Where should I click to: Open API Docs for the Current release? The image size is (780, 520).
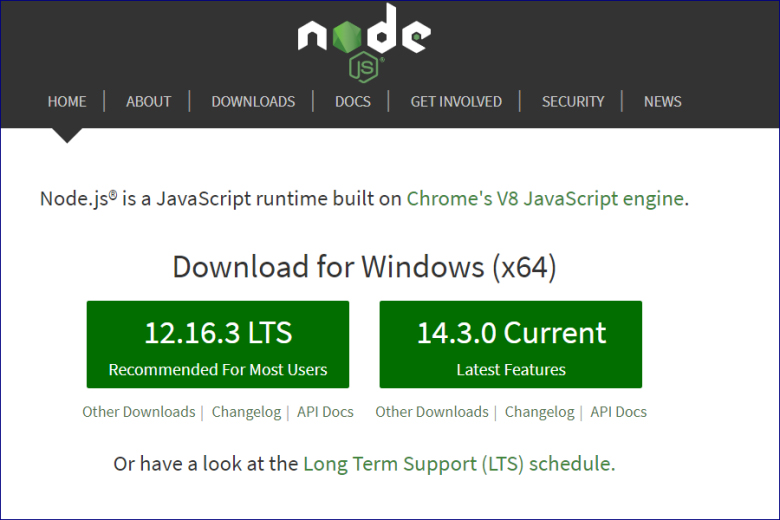coord(618,412)
